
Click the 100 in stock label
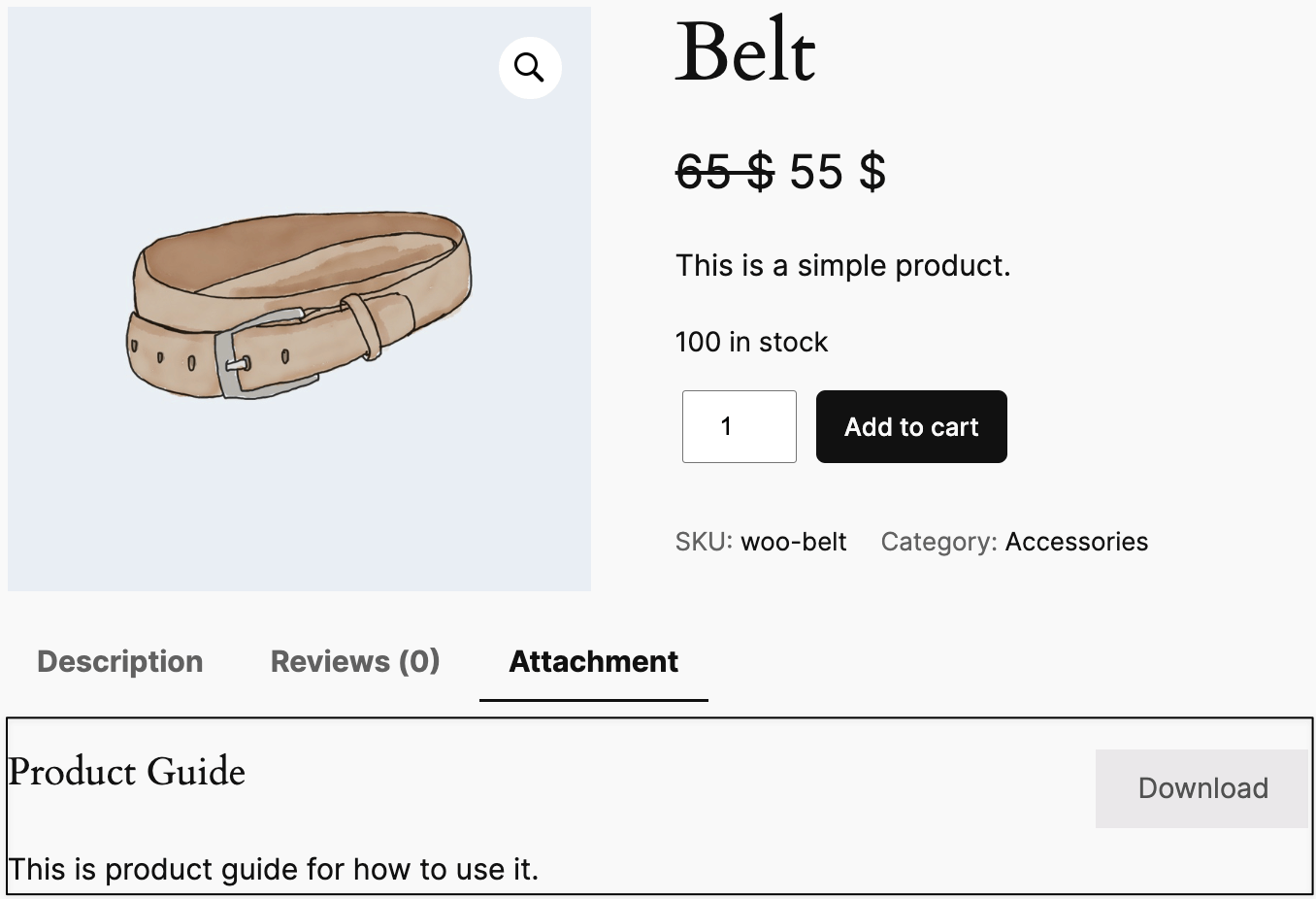[x=751, y=342]
